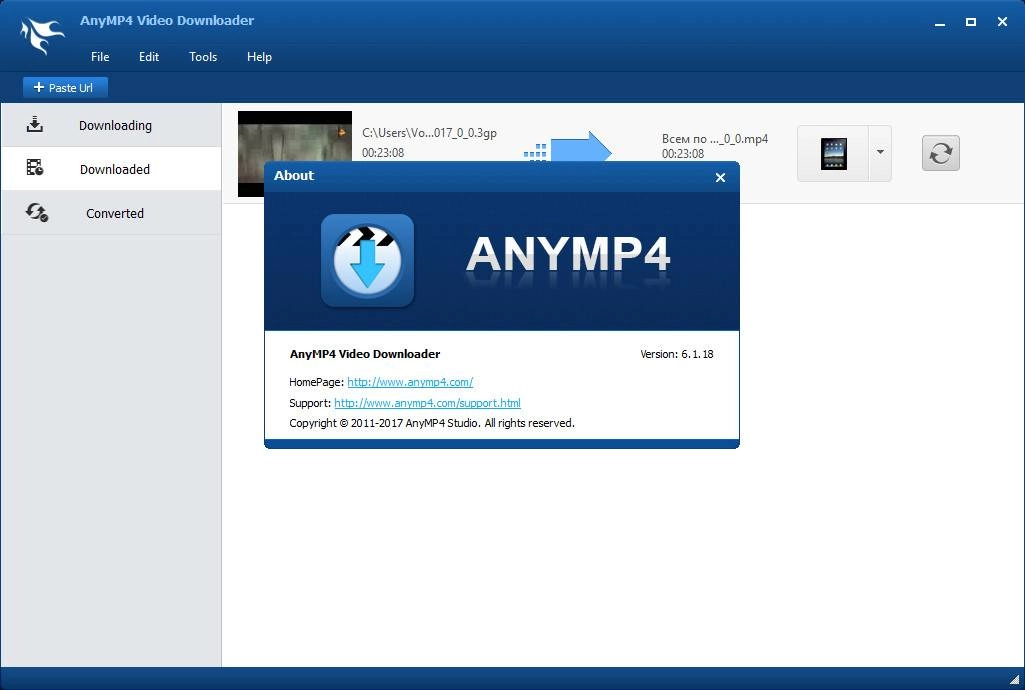Expand the output profile dropdown arrow

(880, 152)
